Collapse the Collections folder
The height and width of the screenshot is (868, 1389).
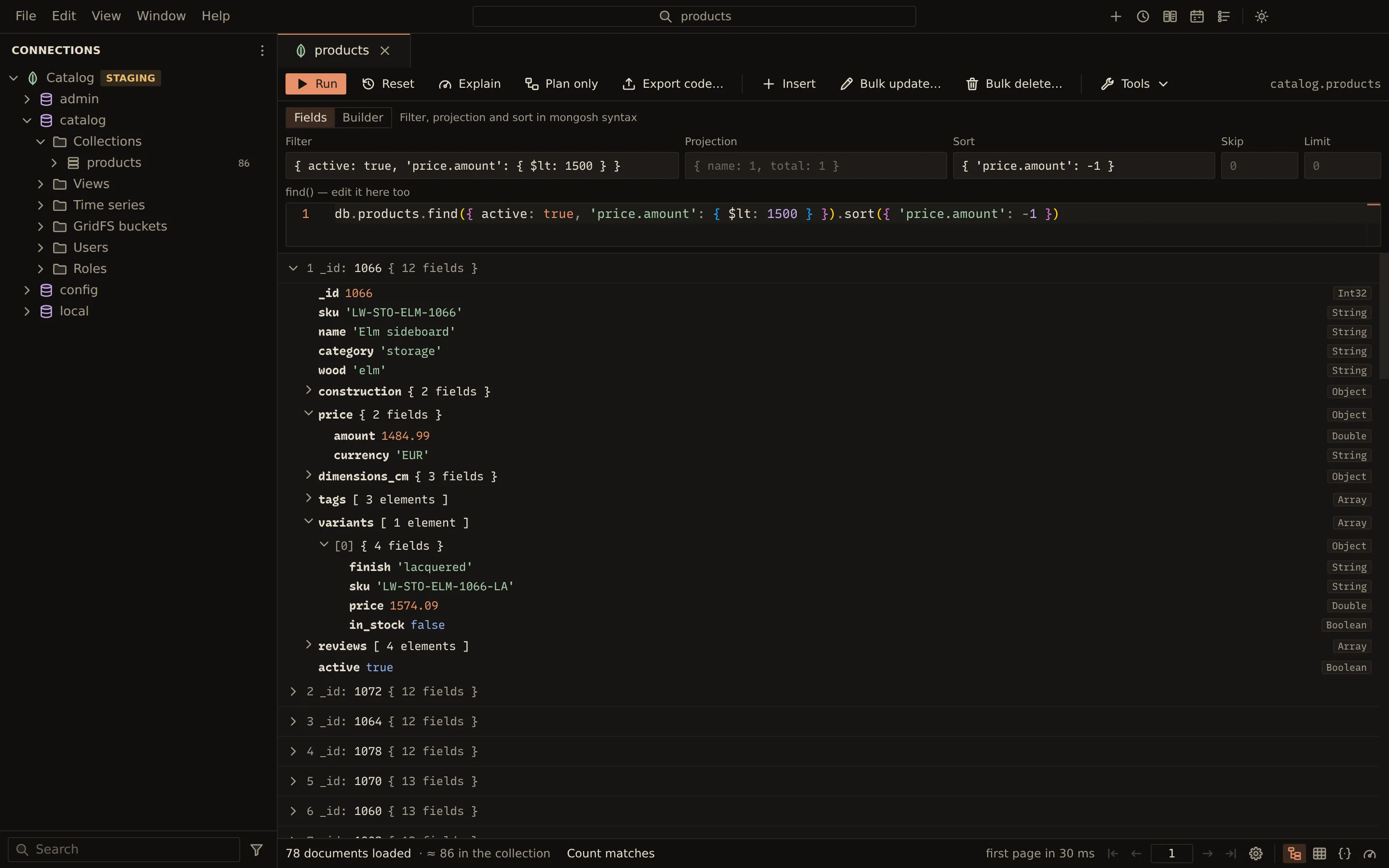(41, 142)
